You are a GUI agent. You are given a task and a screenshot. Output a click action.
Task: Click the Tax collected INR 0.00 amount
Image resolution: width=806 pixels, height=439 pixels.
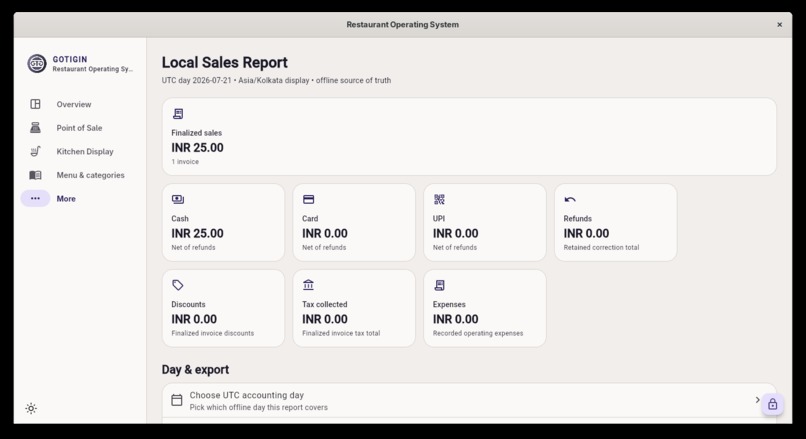point(325,320)
